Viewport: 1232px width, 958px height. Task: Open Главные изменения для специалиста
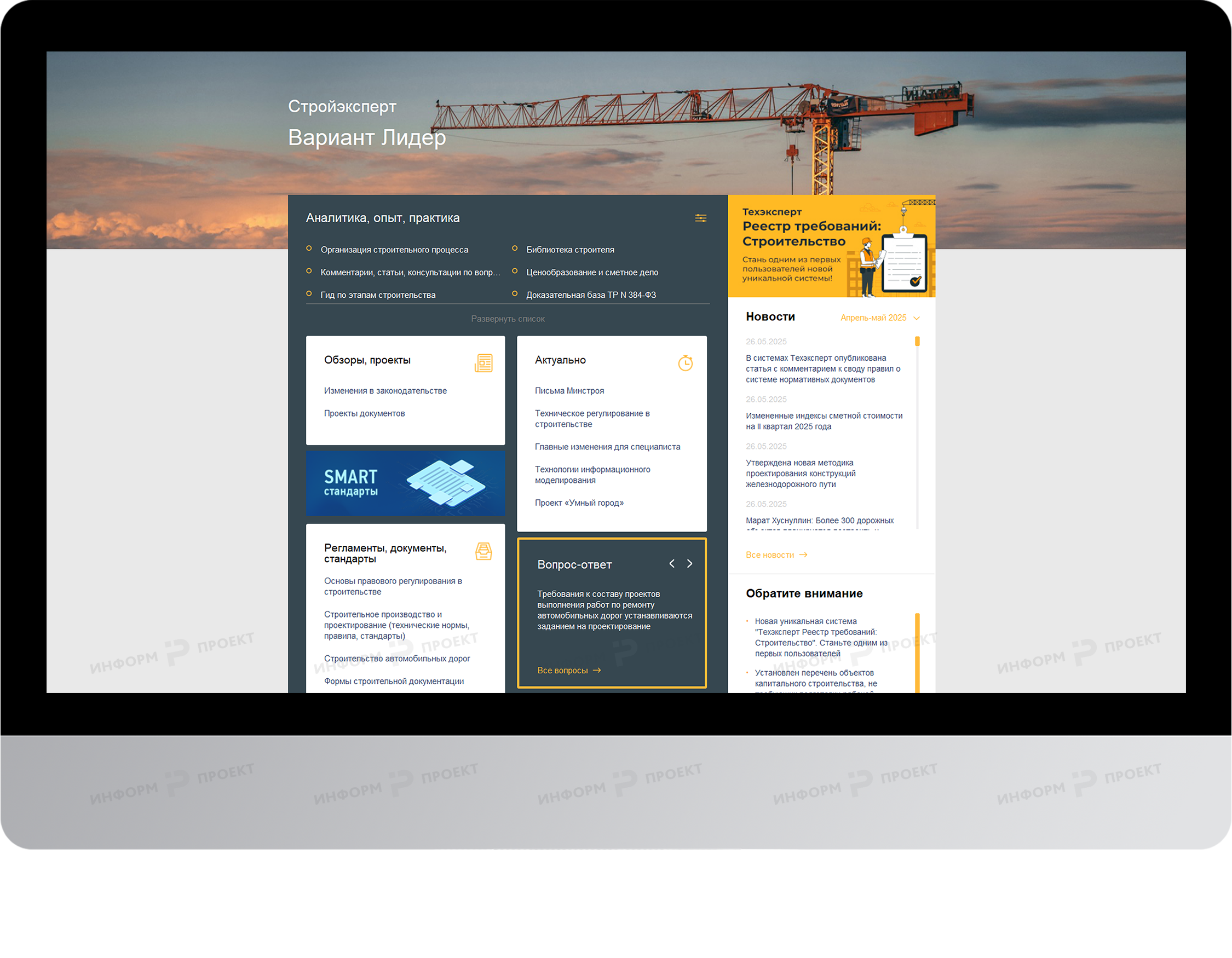tap(608, 447)
